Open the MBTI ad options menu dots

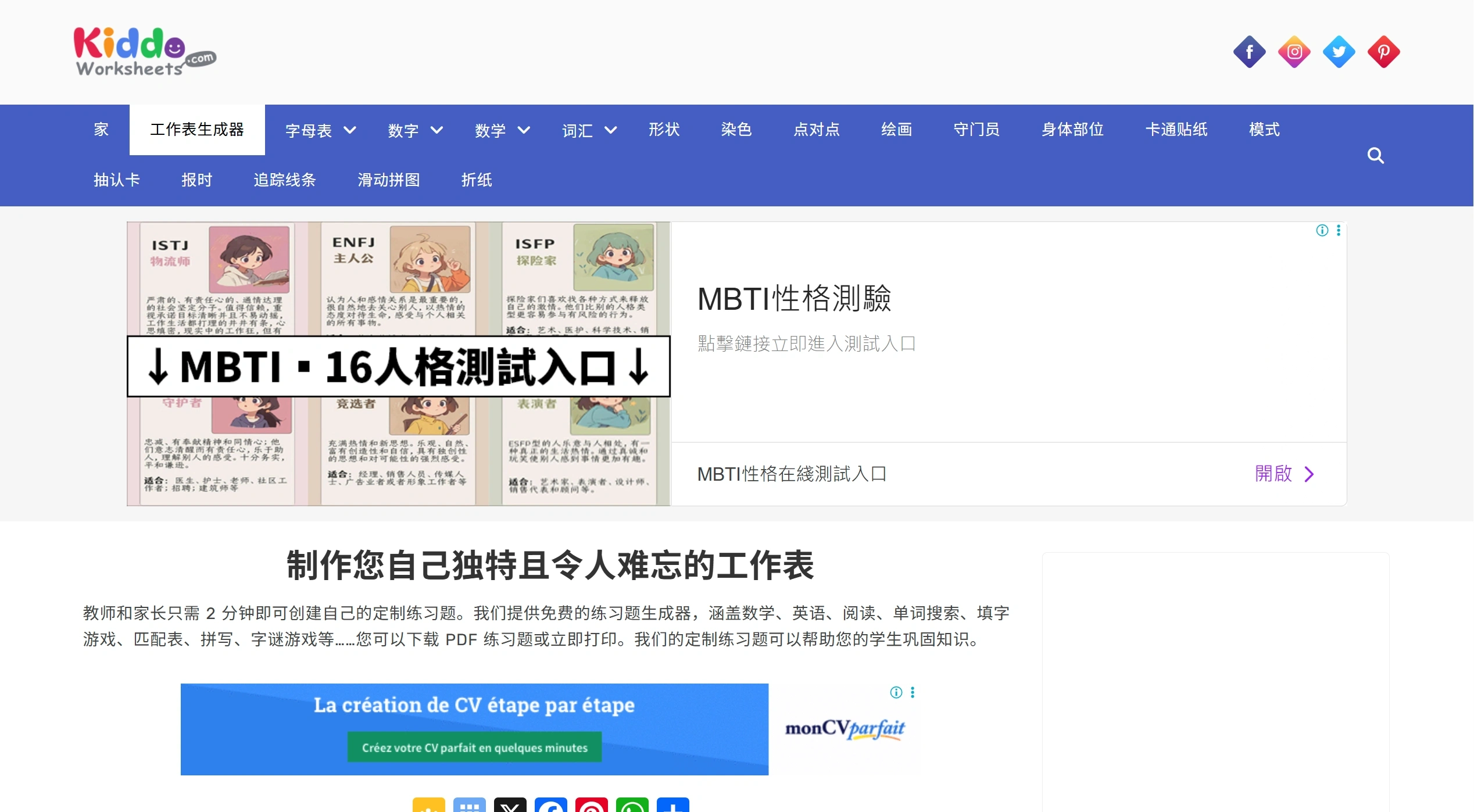[x=1339, y=231]
